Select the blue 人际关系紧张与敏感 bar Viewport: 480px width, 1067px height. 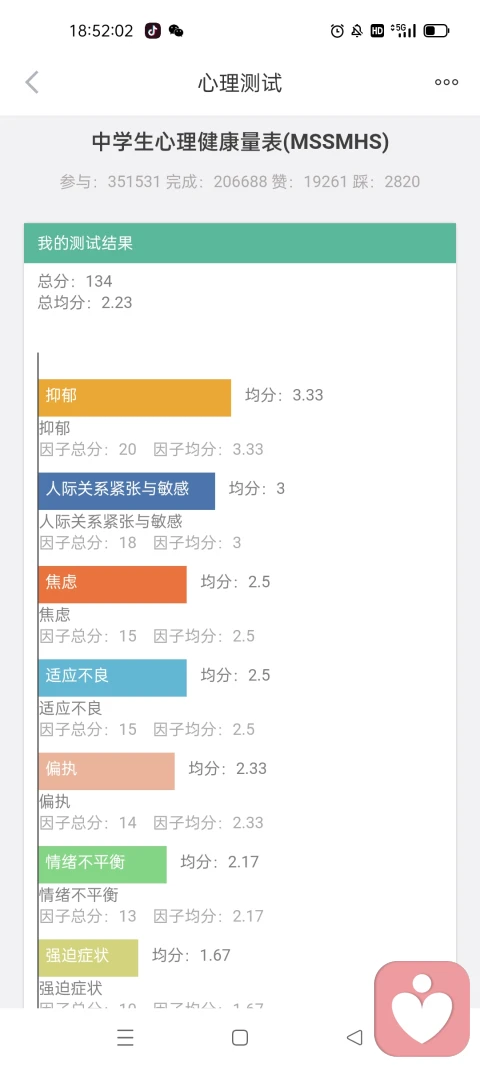127,491
